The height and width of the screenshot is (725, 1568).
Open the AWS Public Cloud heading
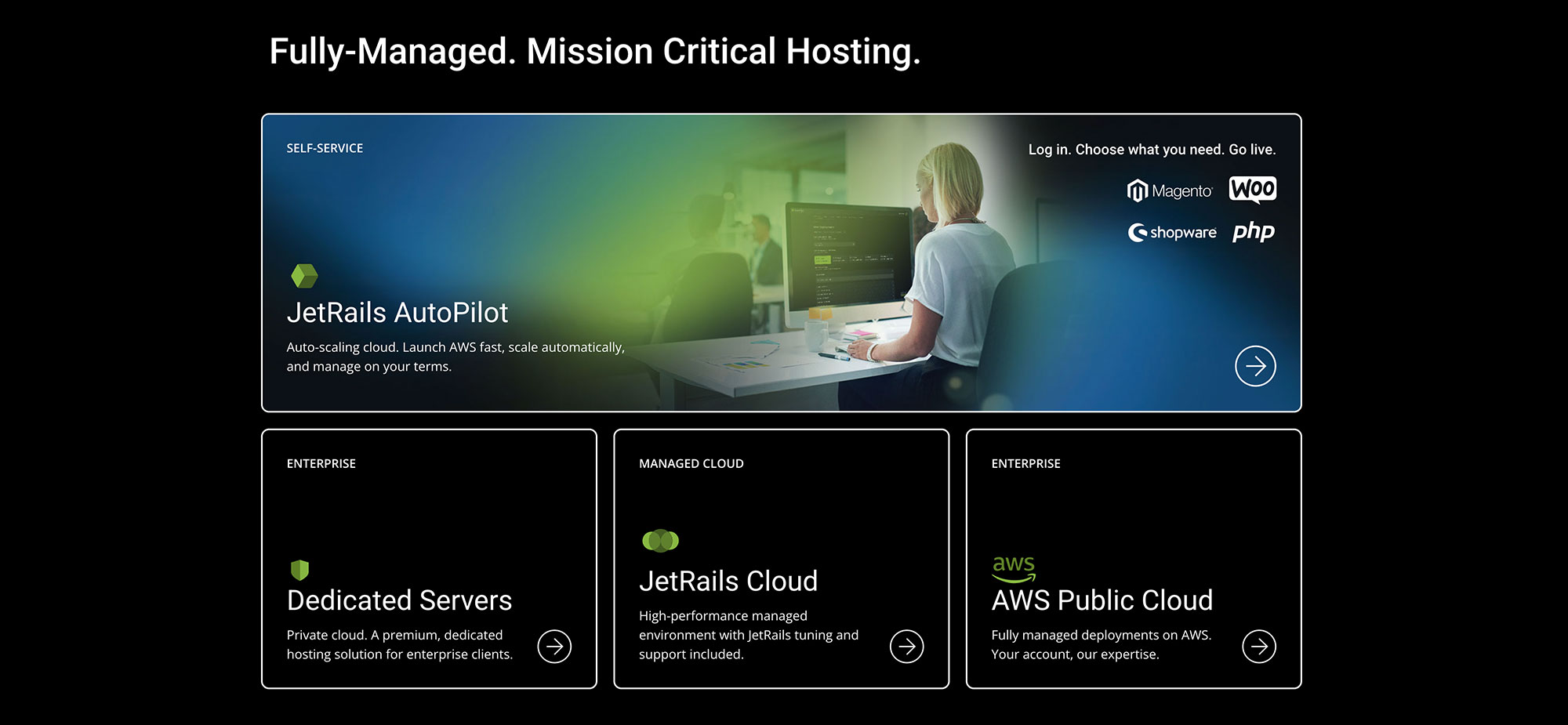pyautogui.click(x=1102, y=600)
